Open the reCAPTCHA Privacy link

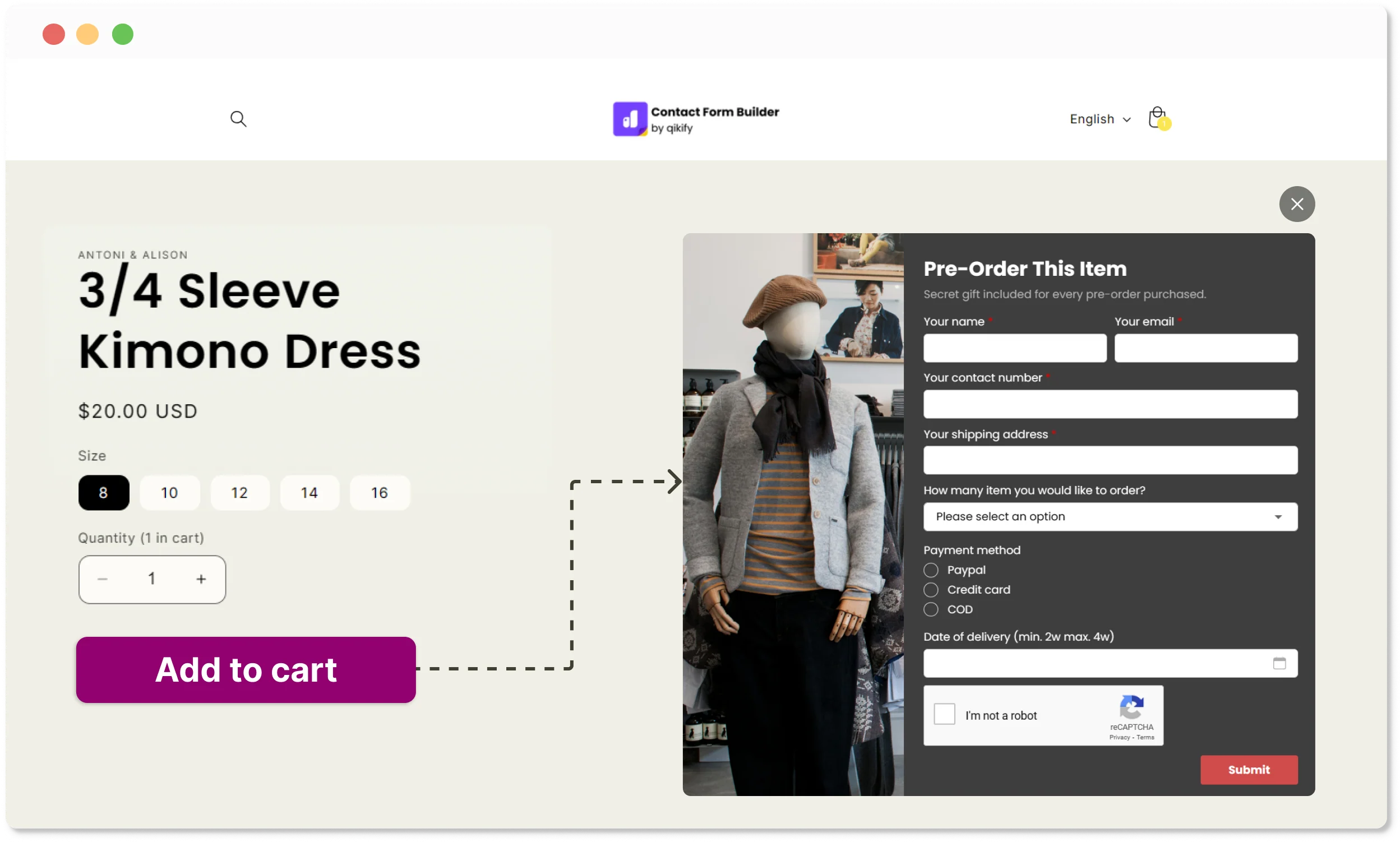coord(1119,737)
